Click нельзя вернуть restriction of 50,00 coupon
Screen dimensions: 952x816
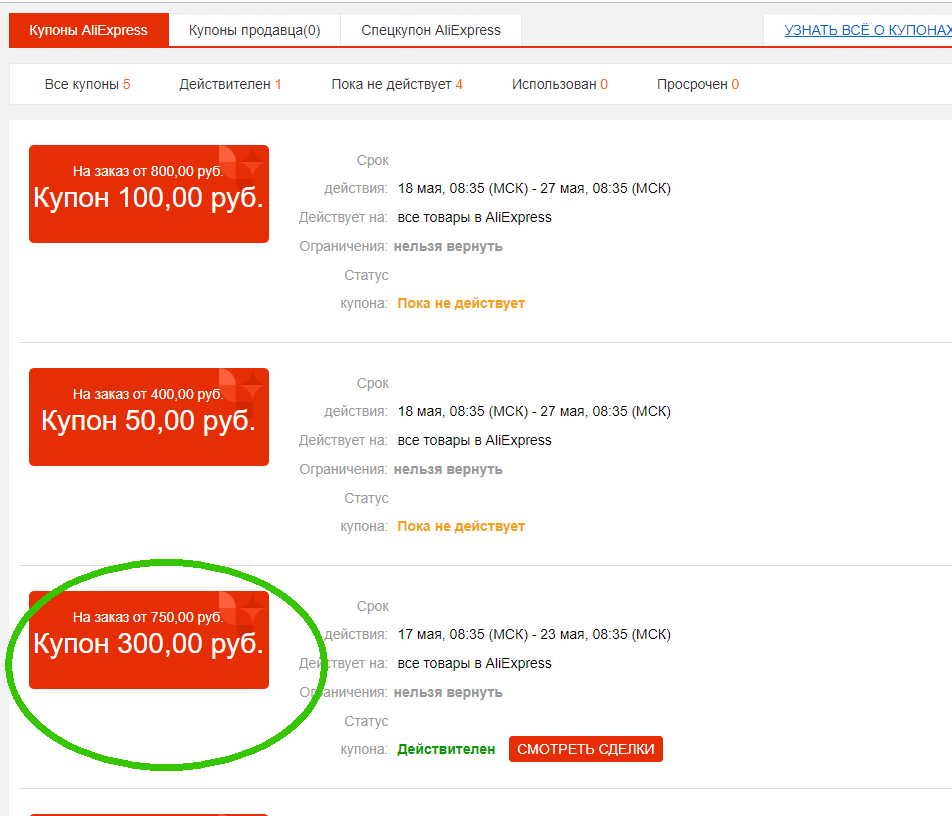click(x=448, y=469)
